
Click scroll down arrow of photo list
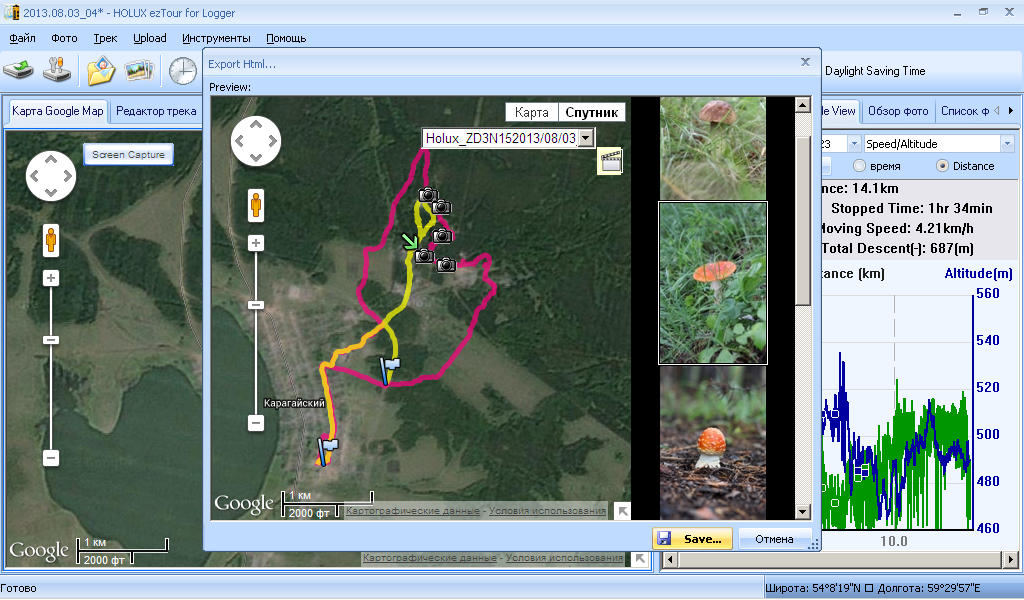point(803,512)
